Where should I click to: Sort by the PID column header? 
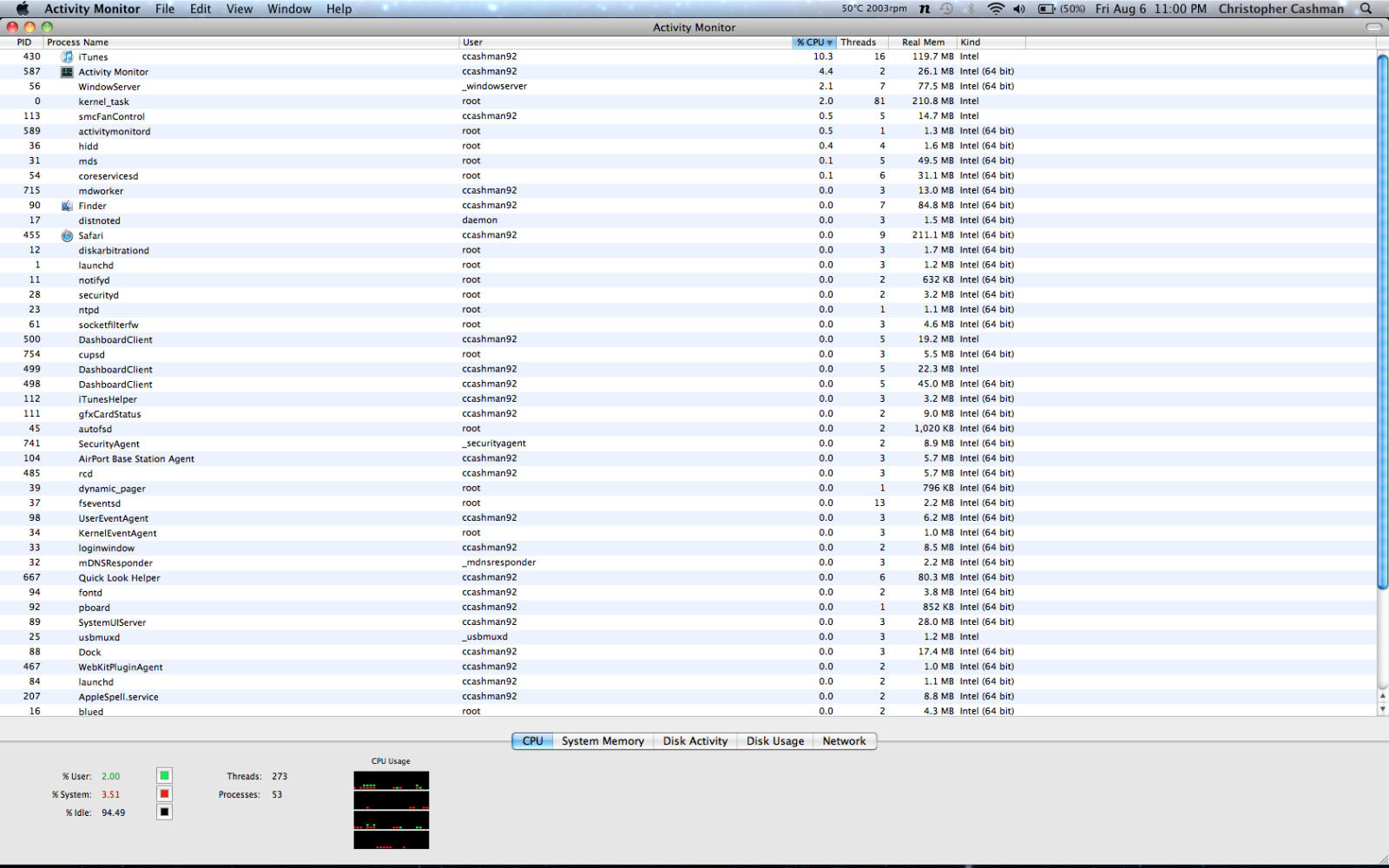pyautogui.click(x=23, y=43)
